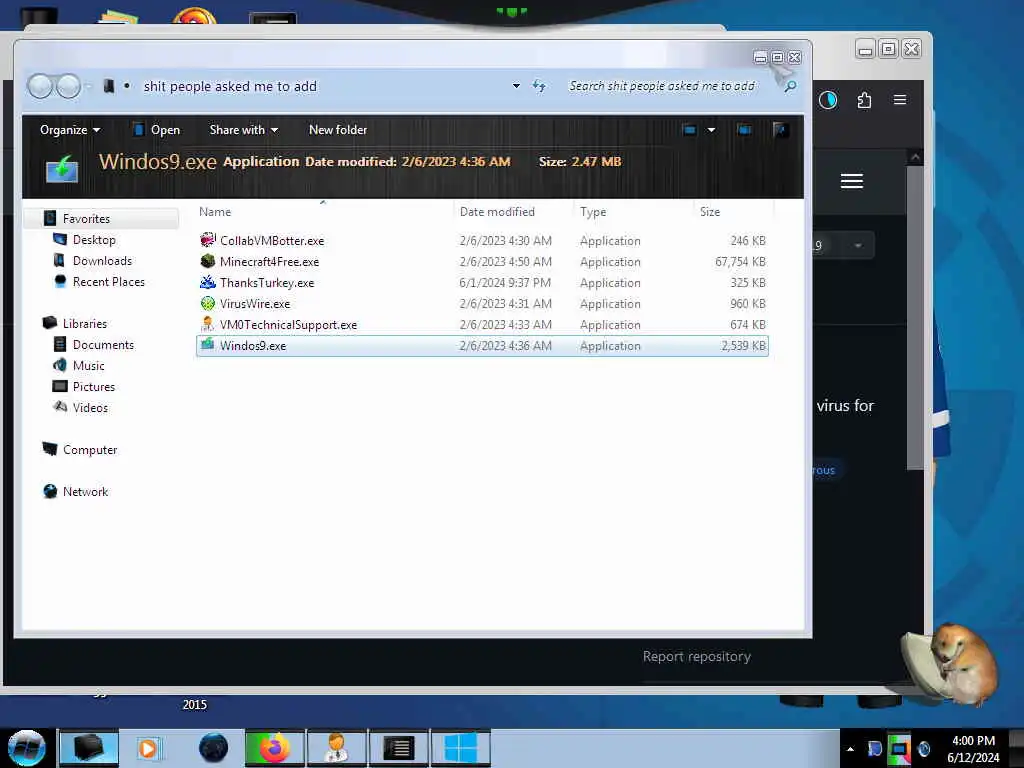The width and height of the screenshot is (1024, 768).
Task: Select VM0TechnicalSupport.exe file icon
Action: 208,324
